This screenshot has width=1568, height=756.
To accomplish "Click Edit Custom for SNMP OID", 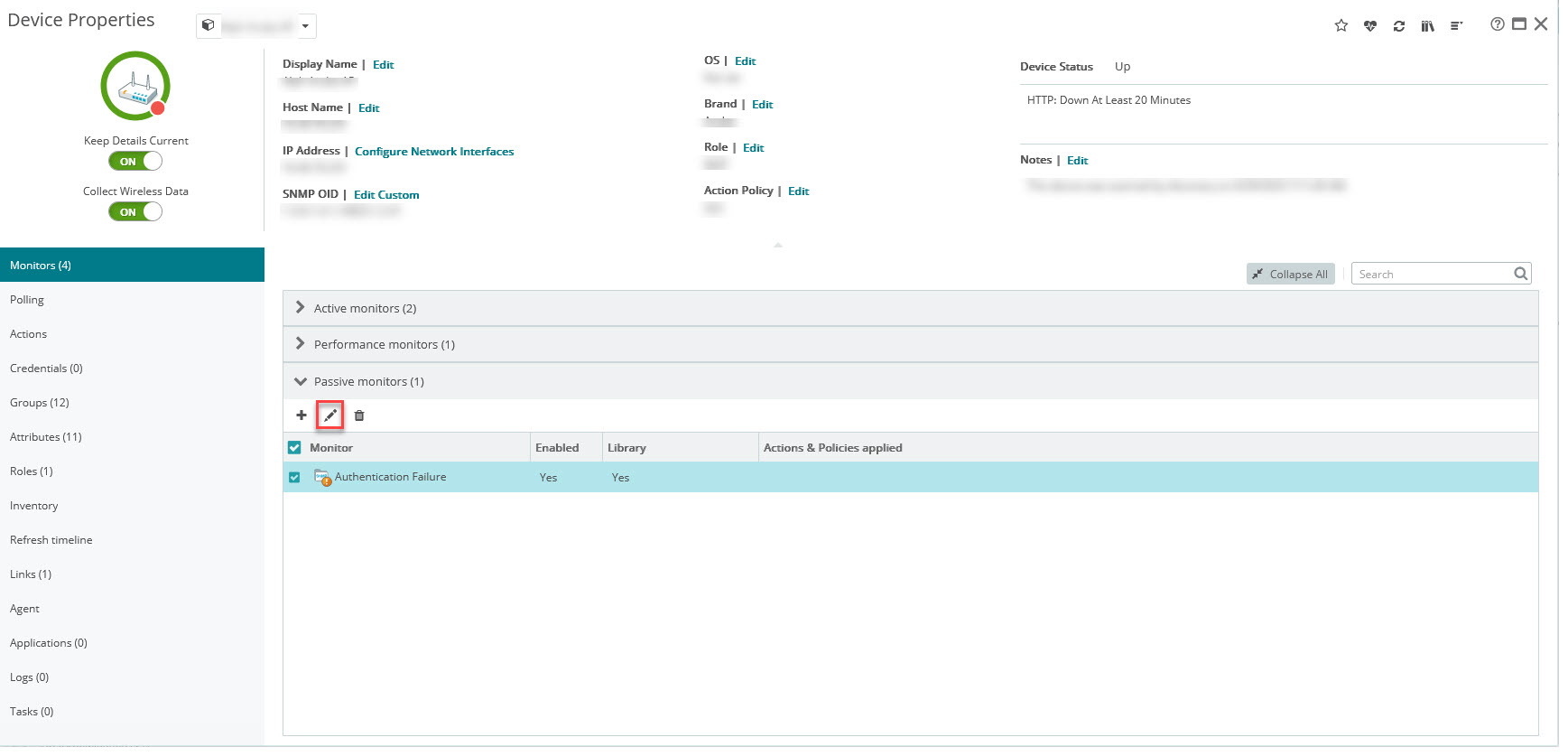I will click(386, 194).
